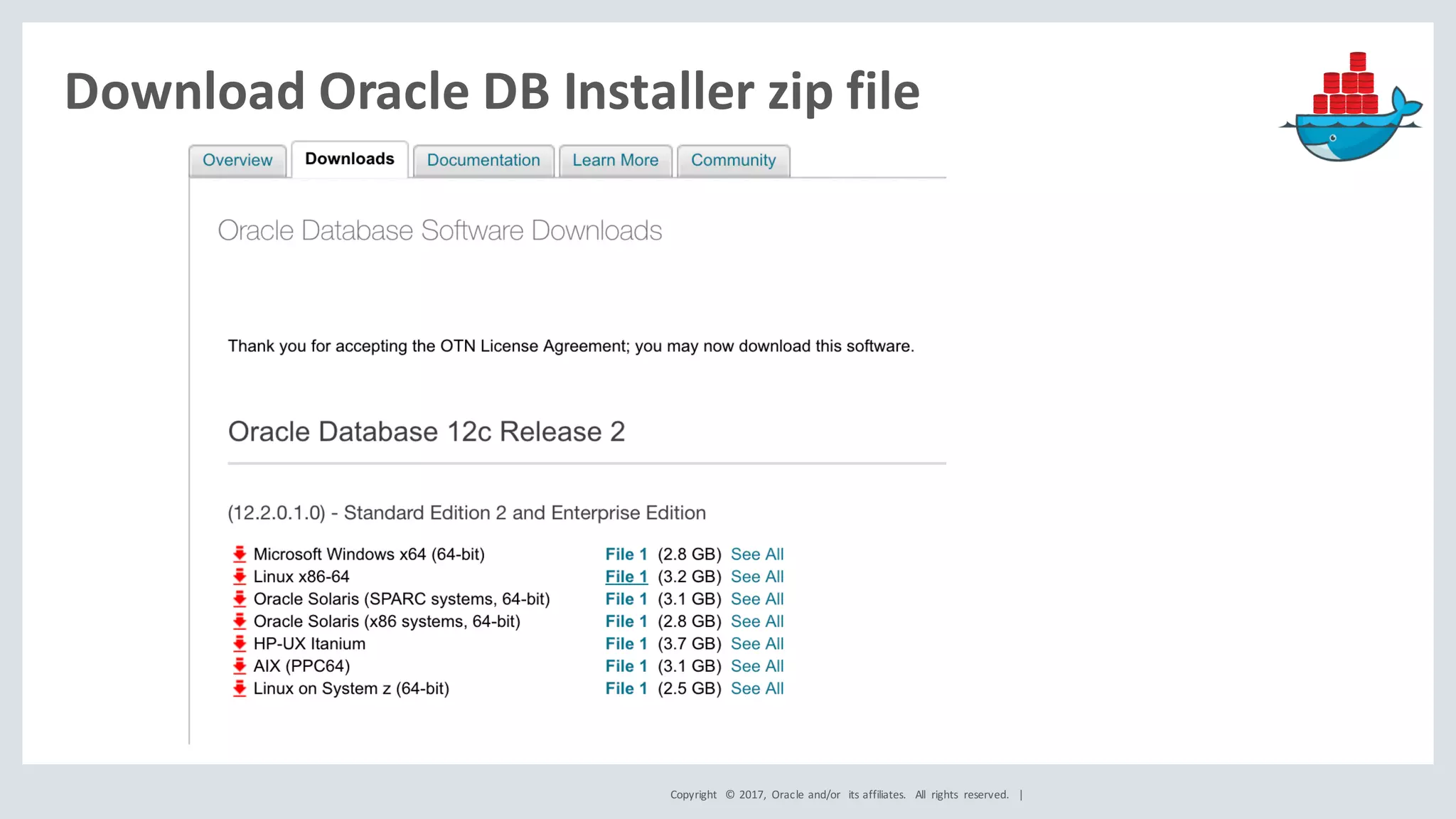Click download icon for AIX (PPC64)
Viewport: 1456px width, 819px height.
click(x=240, y=666)
